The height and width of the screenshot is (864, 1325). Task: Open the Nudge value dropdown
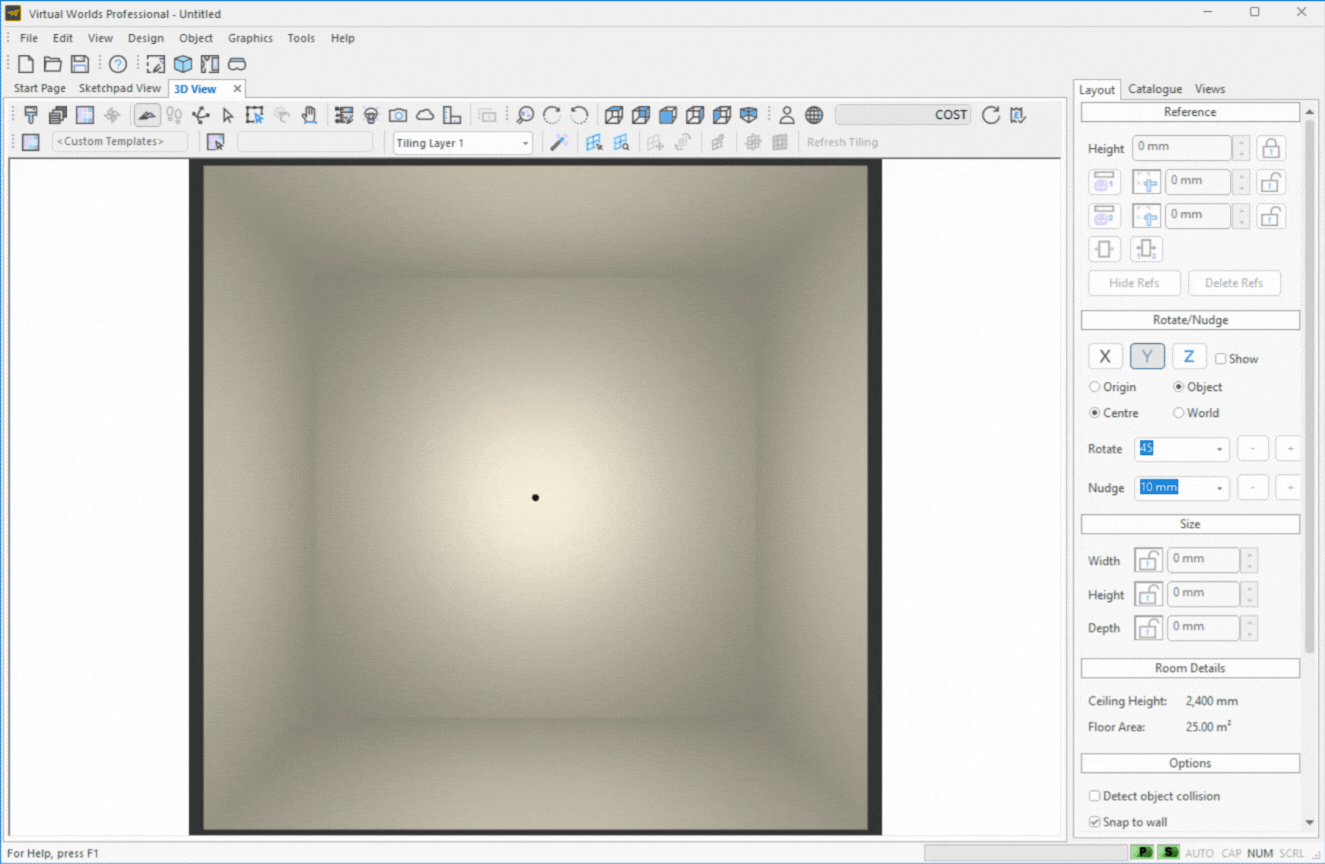tap(1219, 488)
